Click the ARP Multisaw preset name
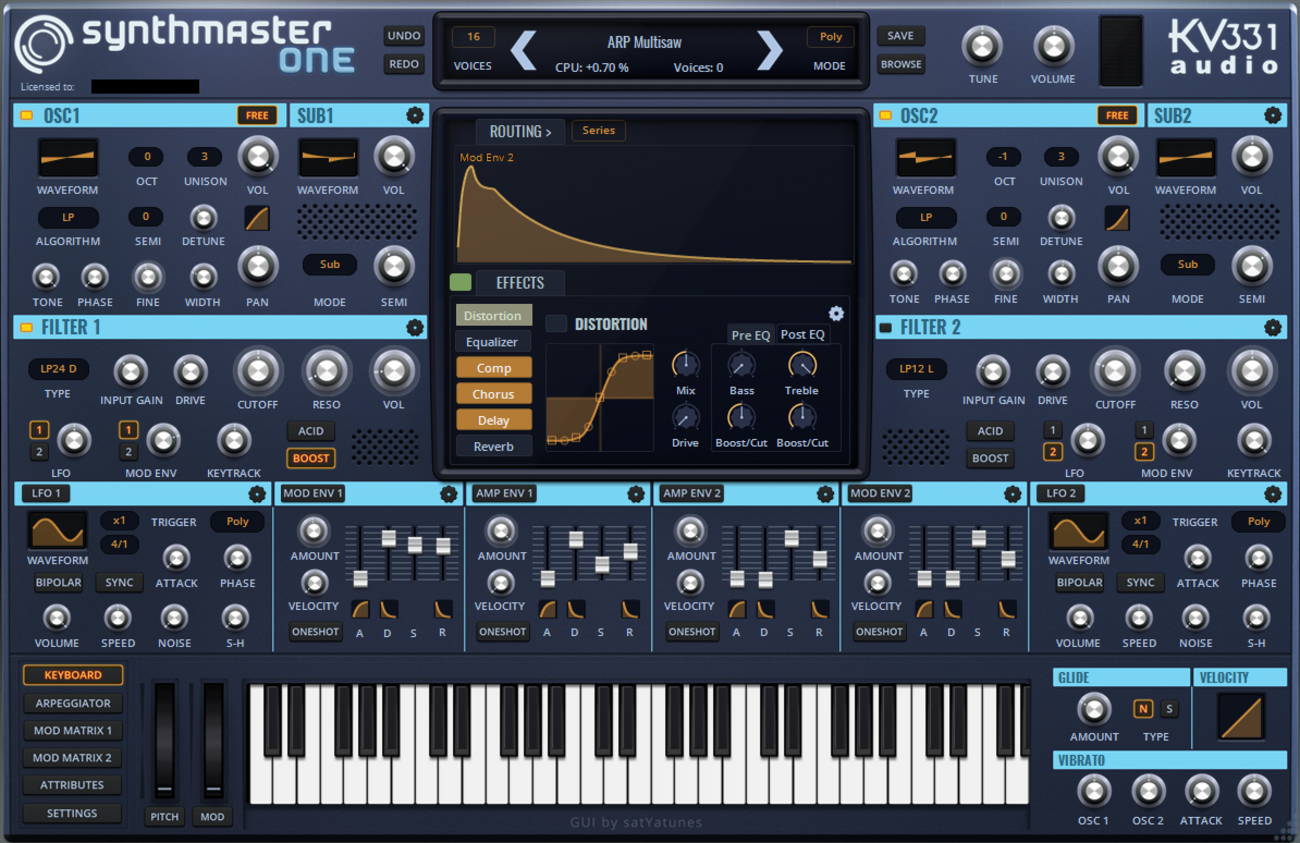 coord(645,42)
